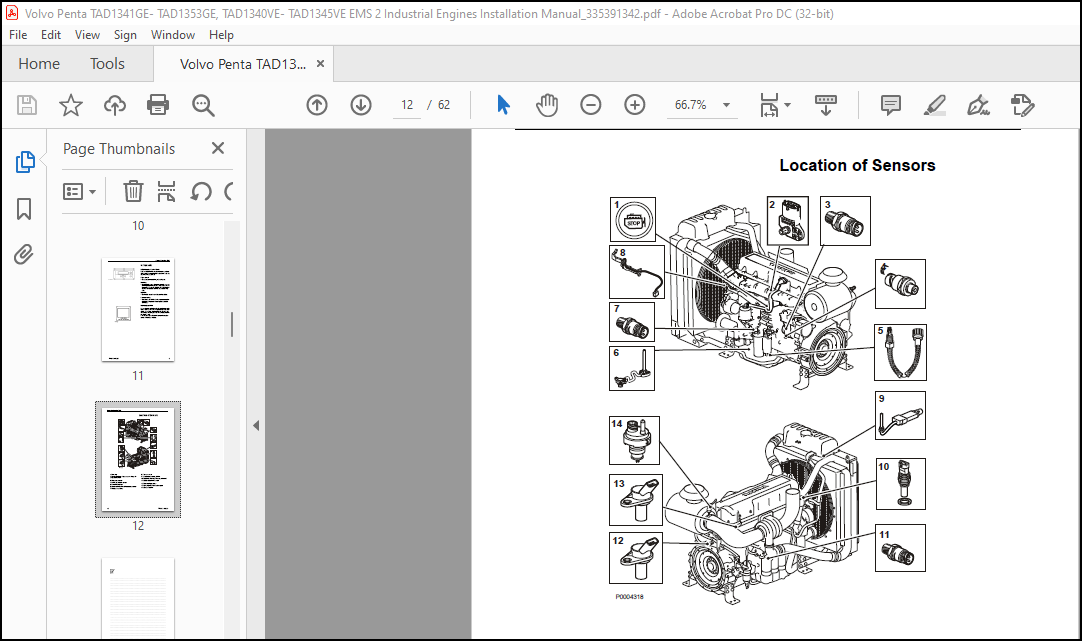Zoom out with minus icon

(x=591, y=105)
